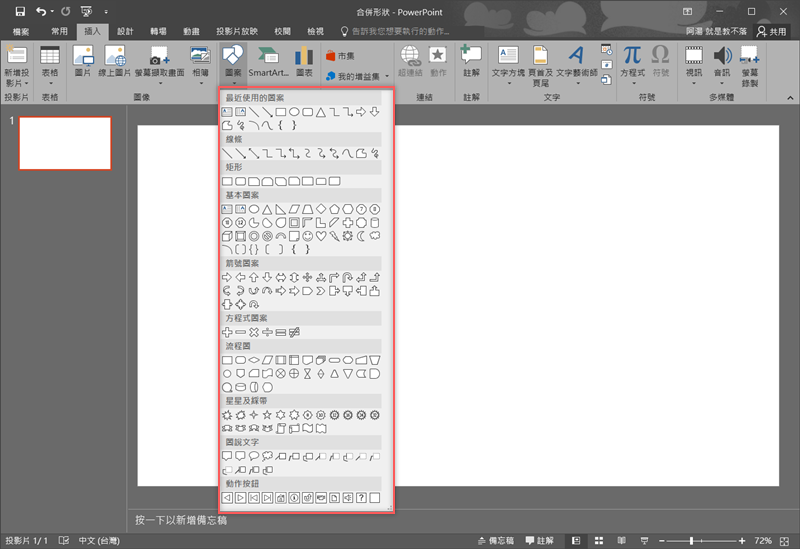800x549 pixels.
Task: Switch to Slide Sorter view in status bar
Action: 597,540
